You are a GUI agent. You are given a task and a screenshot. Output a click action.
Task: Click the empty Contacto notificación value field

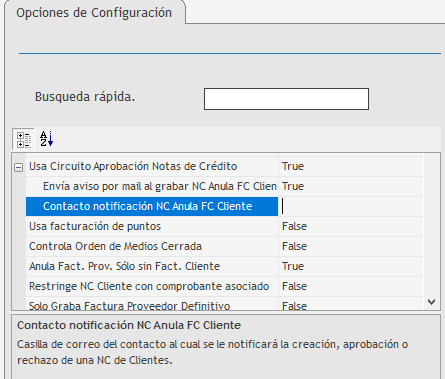pos(351,206)
